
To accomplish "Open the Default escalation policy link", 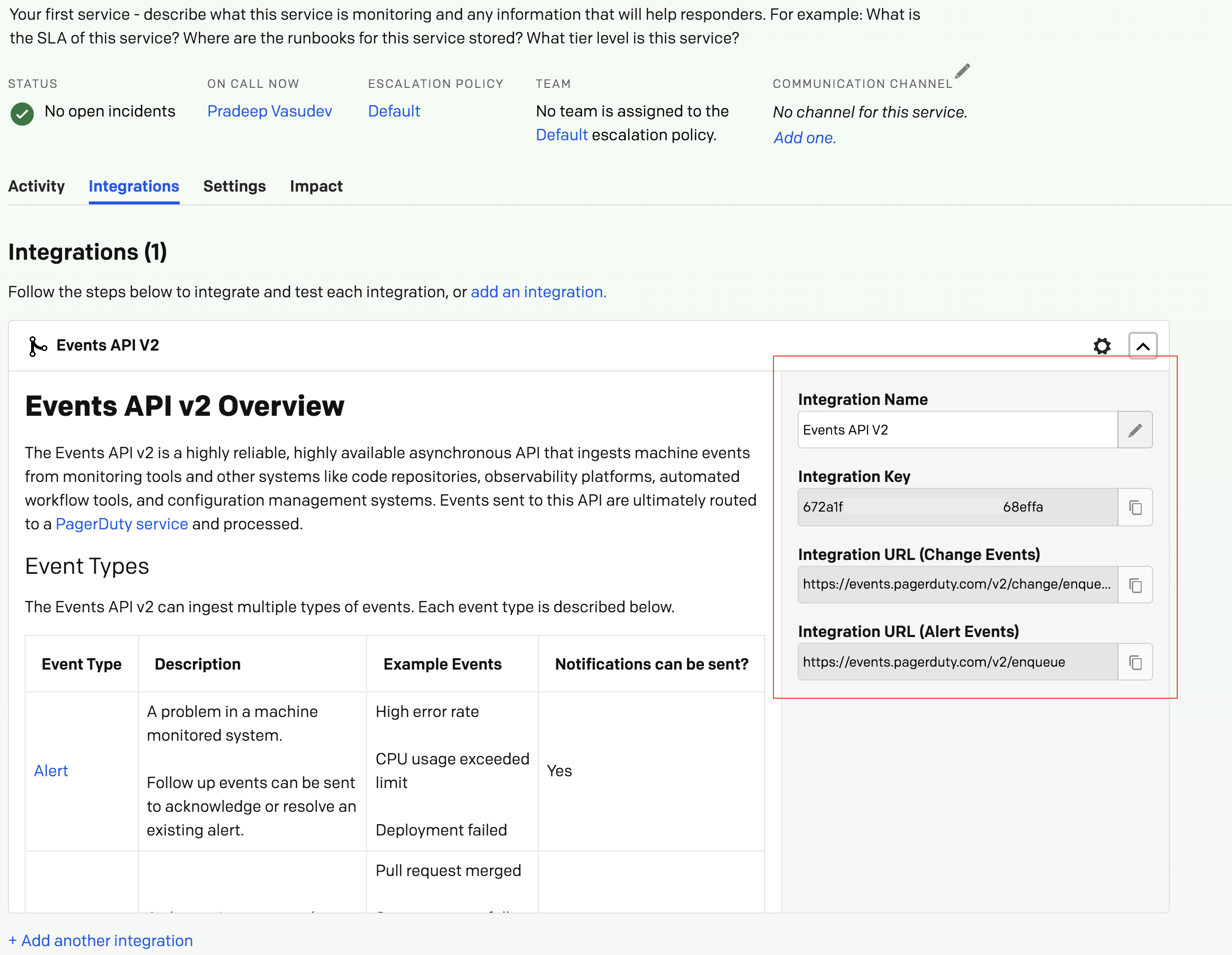I will coord(394,111).
